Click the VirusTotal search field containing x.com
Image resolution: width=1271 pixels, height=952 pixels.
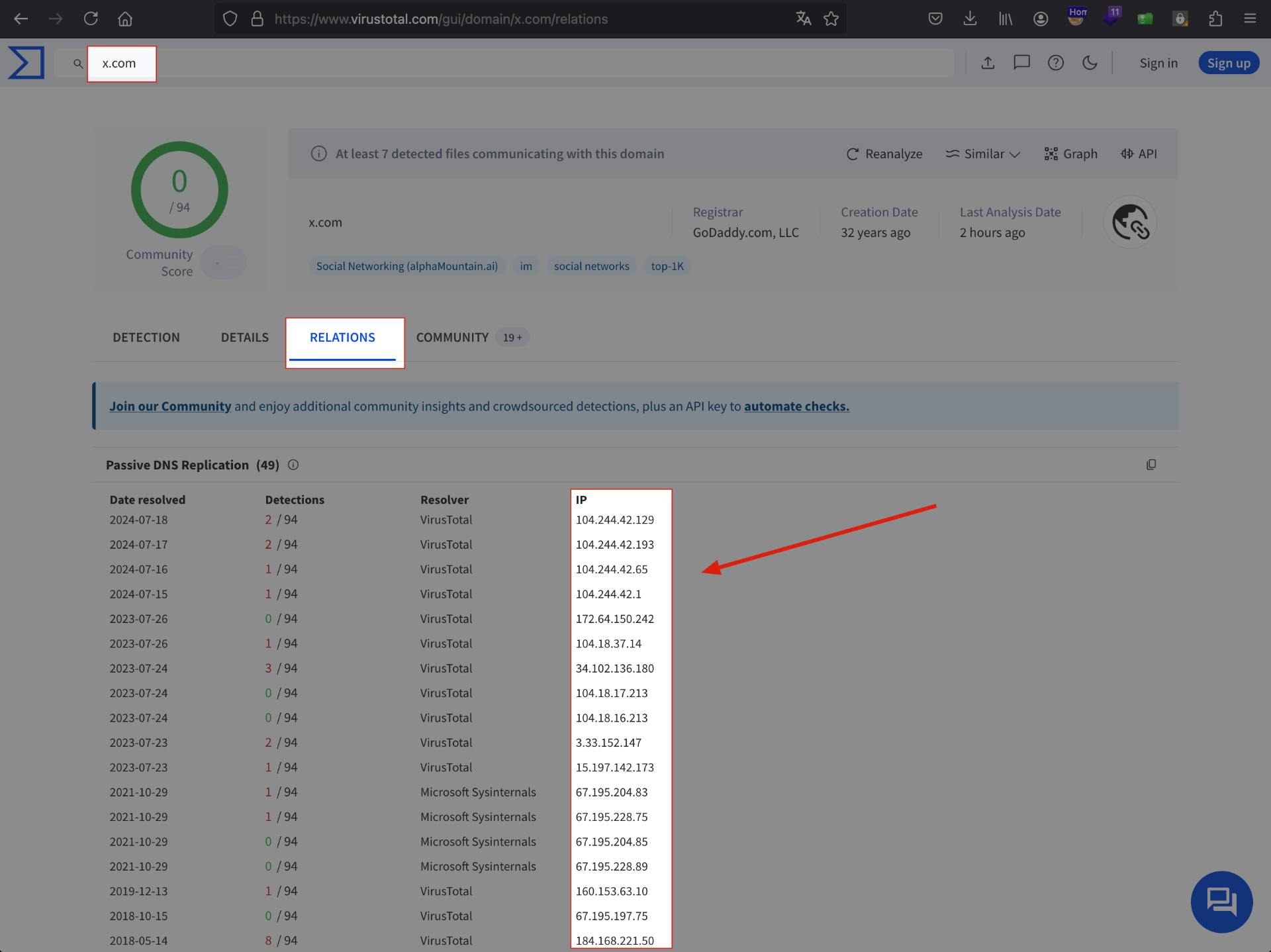503,63
